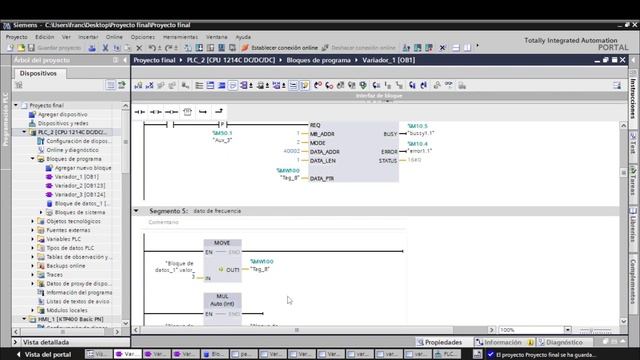Expand the Vista detallada panel
The height and width of the screenshot is (360, 640).
click(x=16, y=342)
